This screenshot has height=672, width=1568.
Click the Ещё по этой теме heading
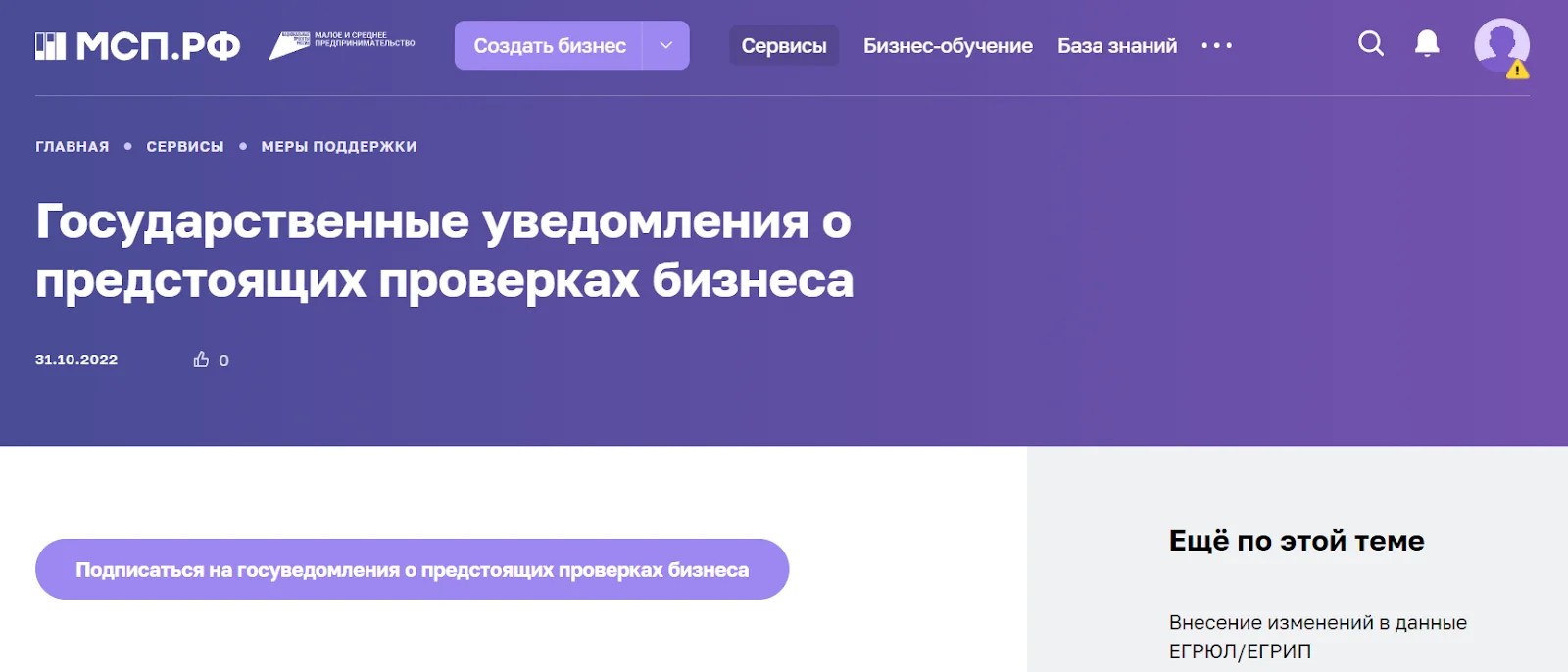(x=1296, y=541)
